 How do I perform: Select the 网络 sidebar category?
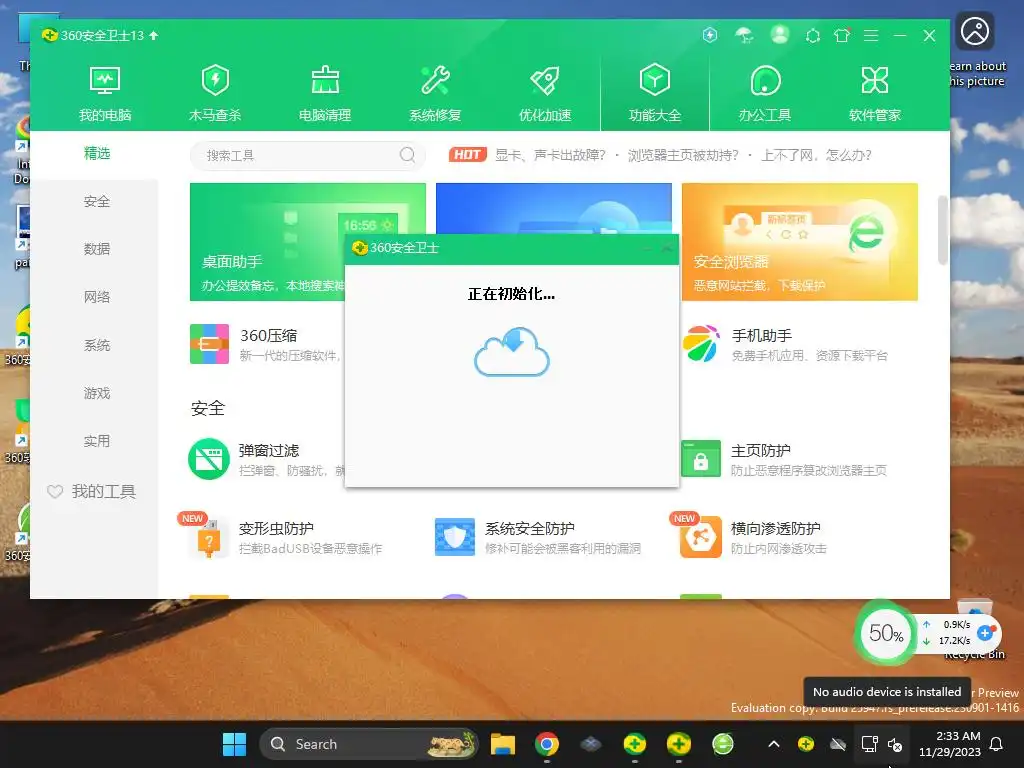pyautogui.click(x=97, y=296)
